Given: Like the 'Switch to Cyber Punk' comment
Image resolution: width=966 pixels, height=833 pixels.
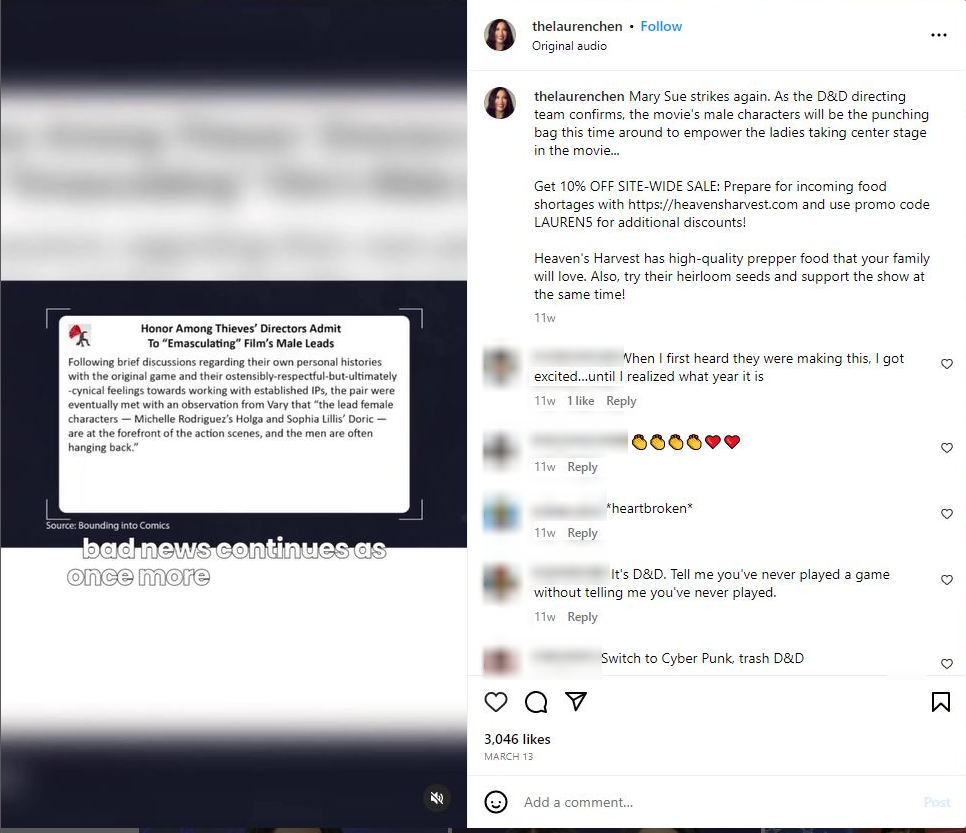Looking at the screenshot, I should (x=947, y=664).
